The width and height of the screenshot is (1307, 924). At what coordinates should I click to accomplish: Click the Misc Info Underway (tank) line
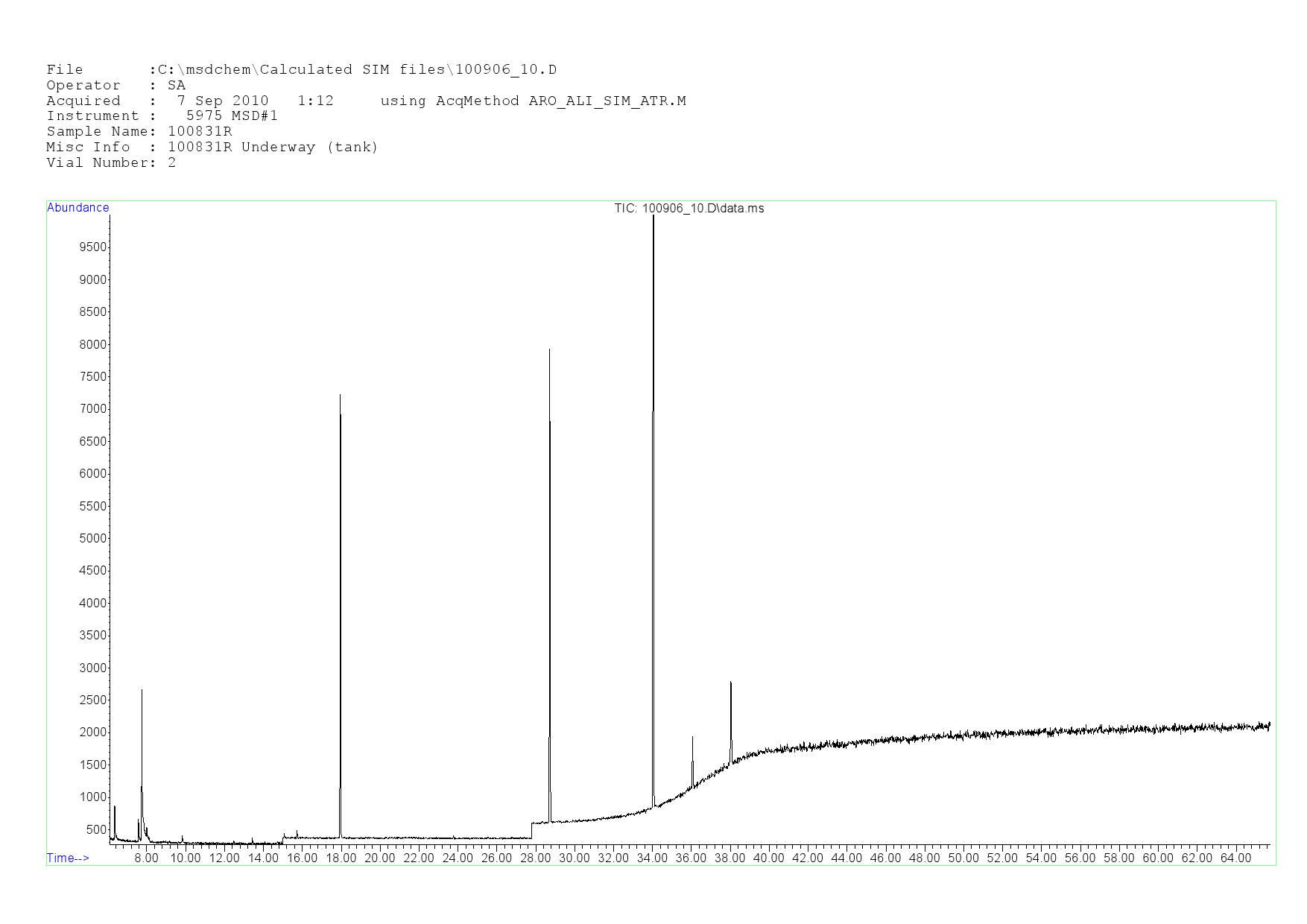(212, 148)
